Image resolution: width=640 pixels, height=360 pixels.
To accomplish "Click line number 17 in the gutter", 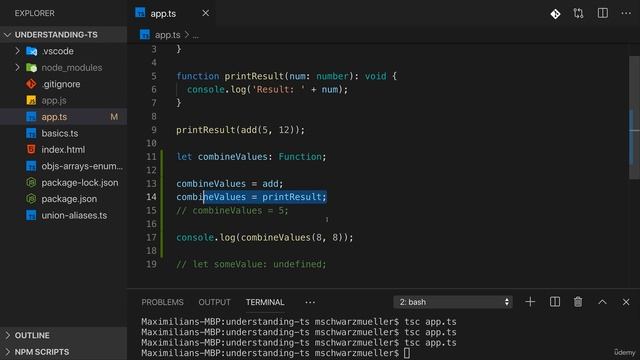I will click(x=151, y=238).
